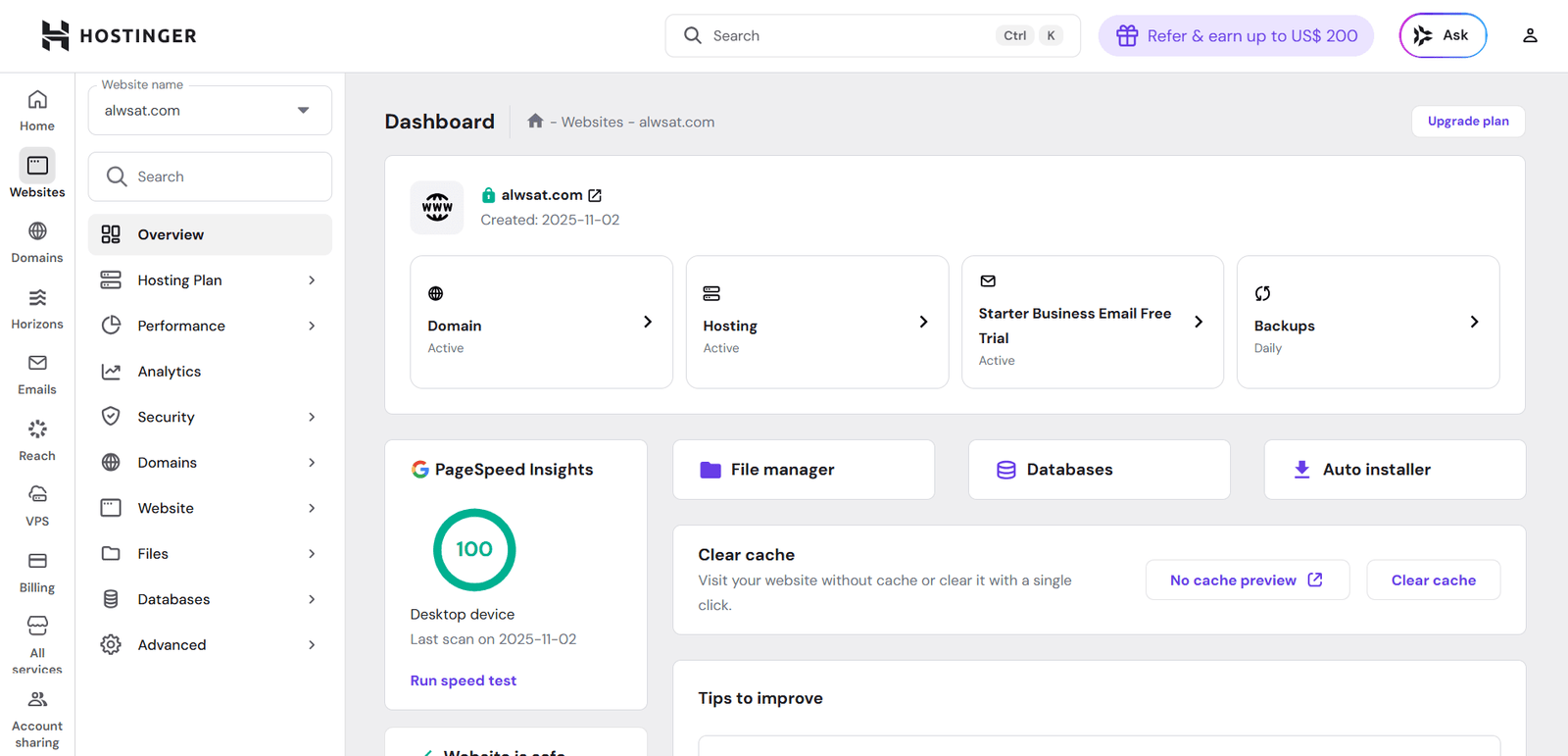Image resolution: width=1568 pixels, height=756 pixels.
Task: Expand the Domains submenu chevron
Action: (x=312, y=463)
